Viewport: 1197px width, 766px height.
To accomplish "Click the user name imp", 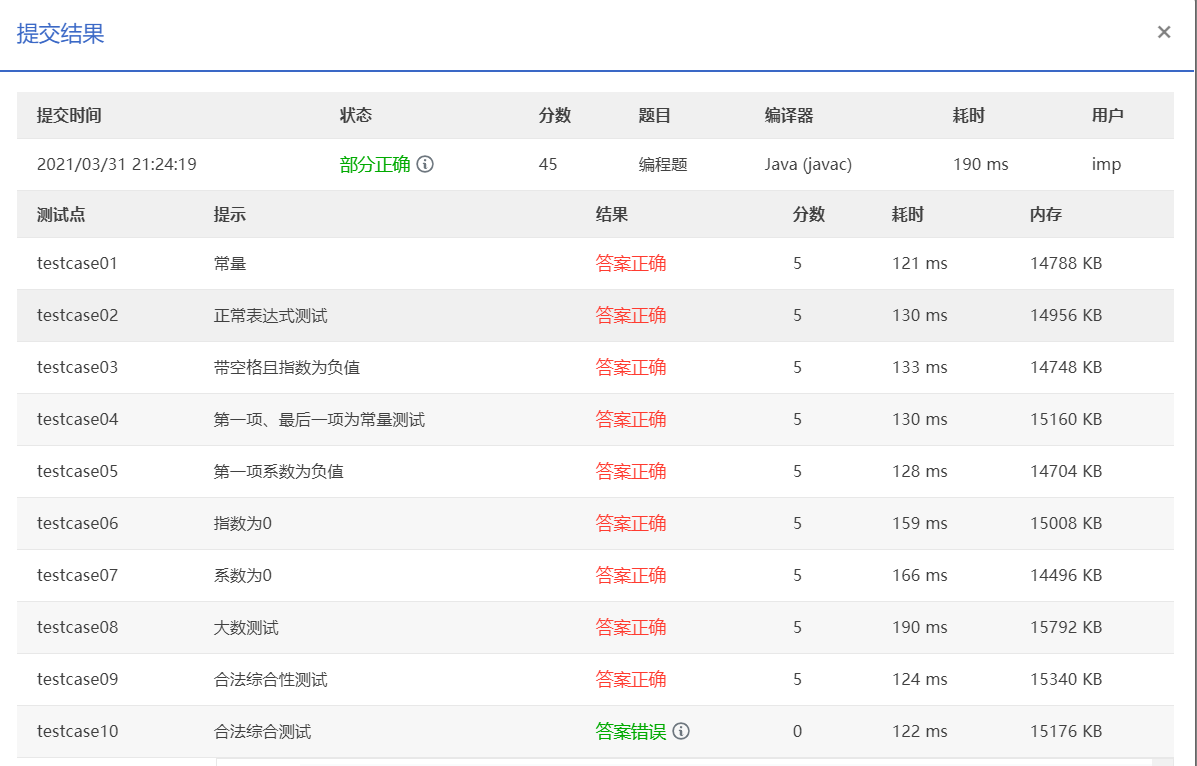I will (x=1106, y=164).
